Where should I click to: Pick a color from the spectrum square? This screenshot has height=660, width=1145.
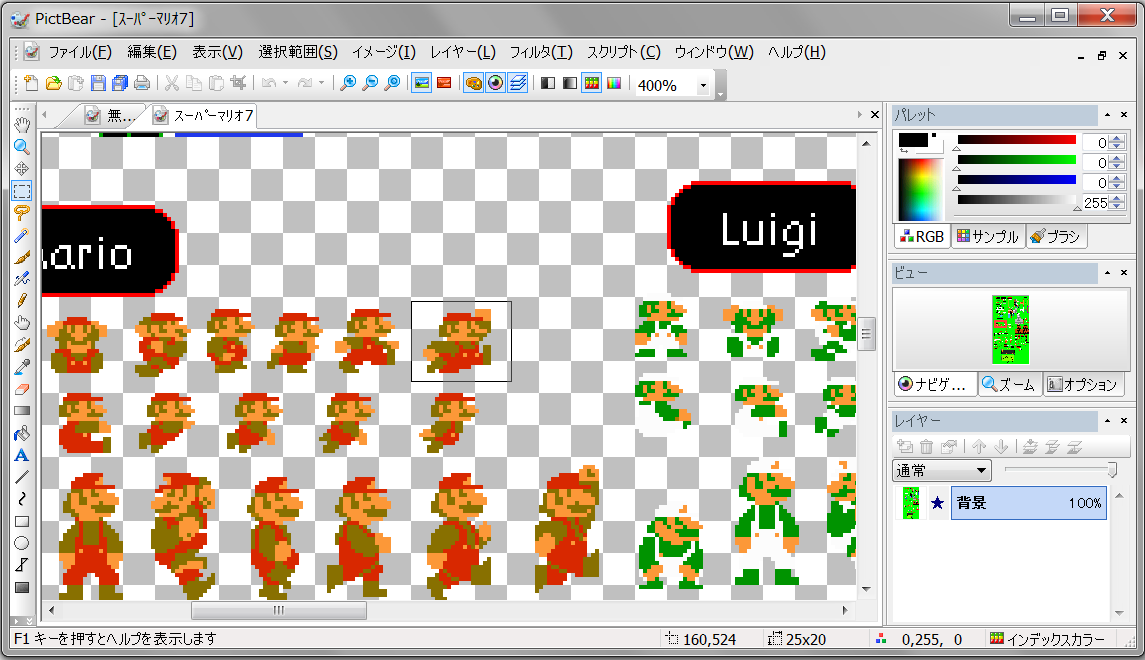[x=921, y=188]
